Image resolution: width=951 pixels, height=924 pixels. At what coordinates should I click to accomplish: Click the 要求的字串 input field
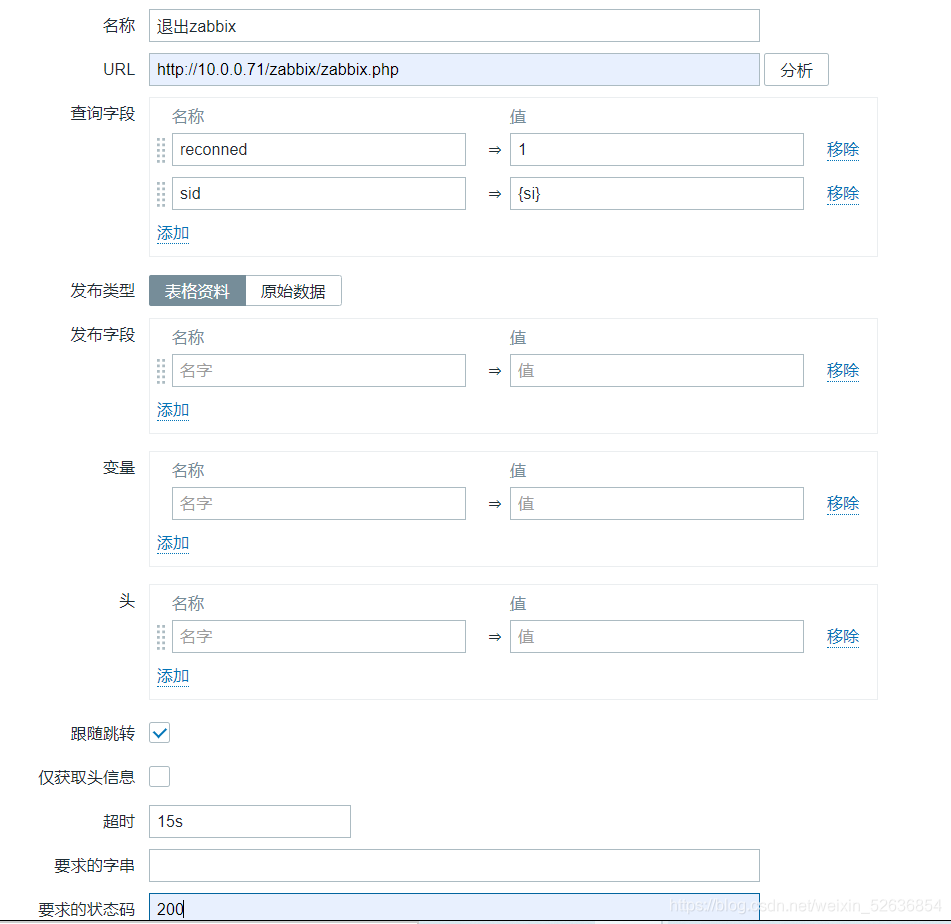pyautogui.click(x=454, y=865)
